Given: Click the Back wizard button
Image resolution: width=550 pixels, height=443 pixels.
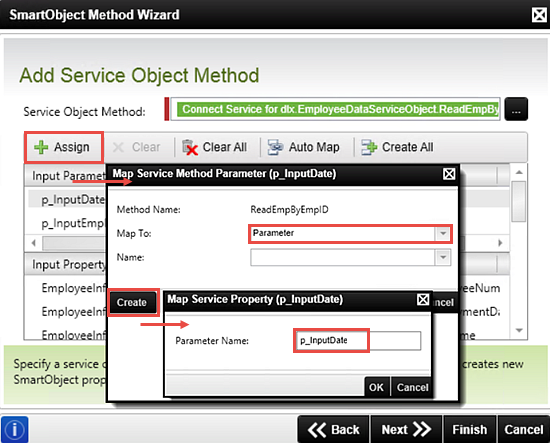Looking at the screenshot, I should pyautogui.click(x=333, y=429).
